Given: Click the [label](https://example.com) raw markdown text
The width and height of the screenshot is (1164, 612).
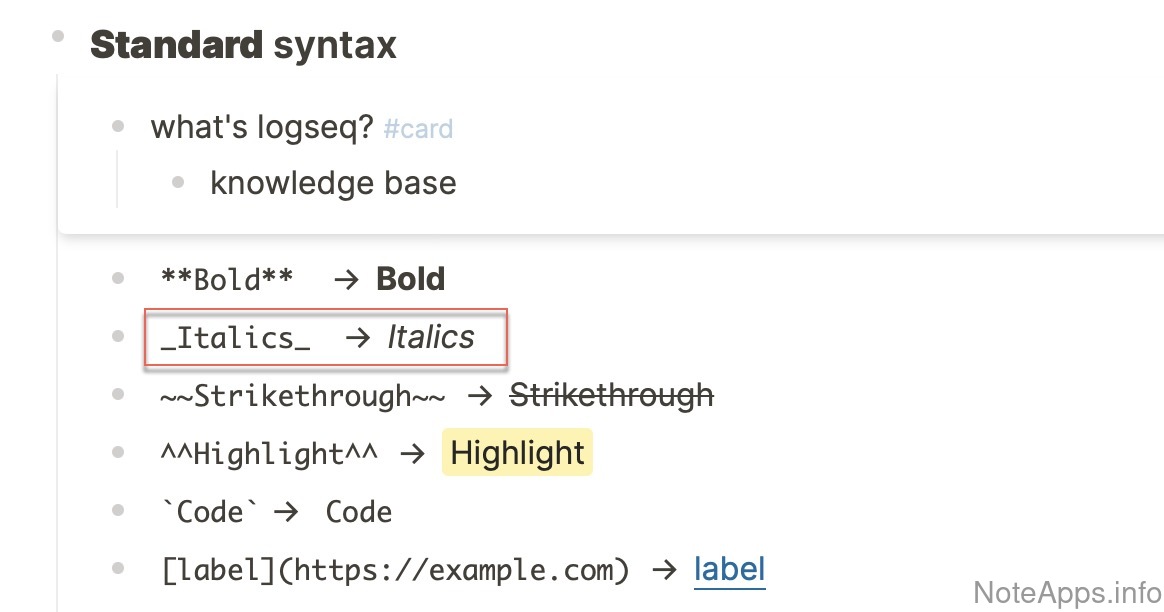Looking at the screenshot, I should (x=395, y=570).
